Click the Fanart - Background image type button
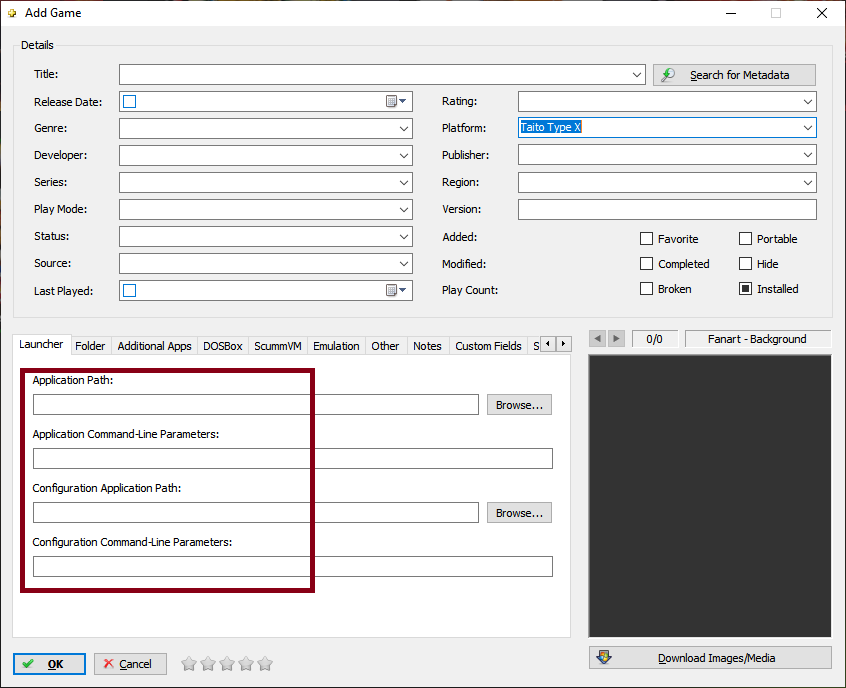The height and width of the screenshot is (688, 846). (758, 339)
